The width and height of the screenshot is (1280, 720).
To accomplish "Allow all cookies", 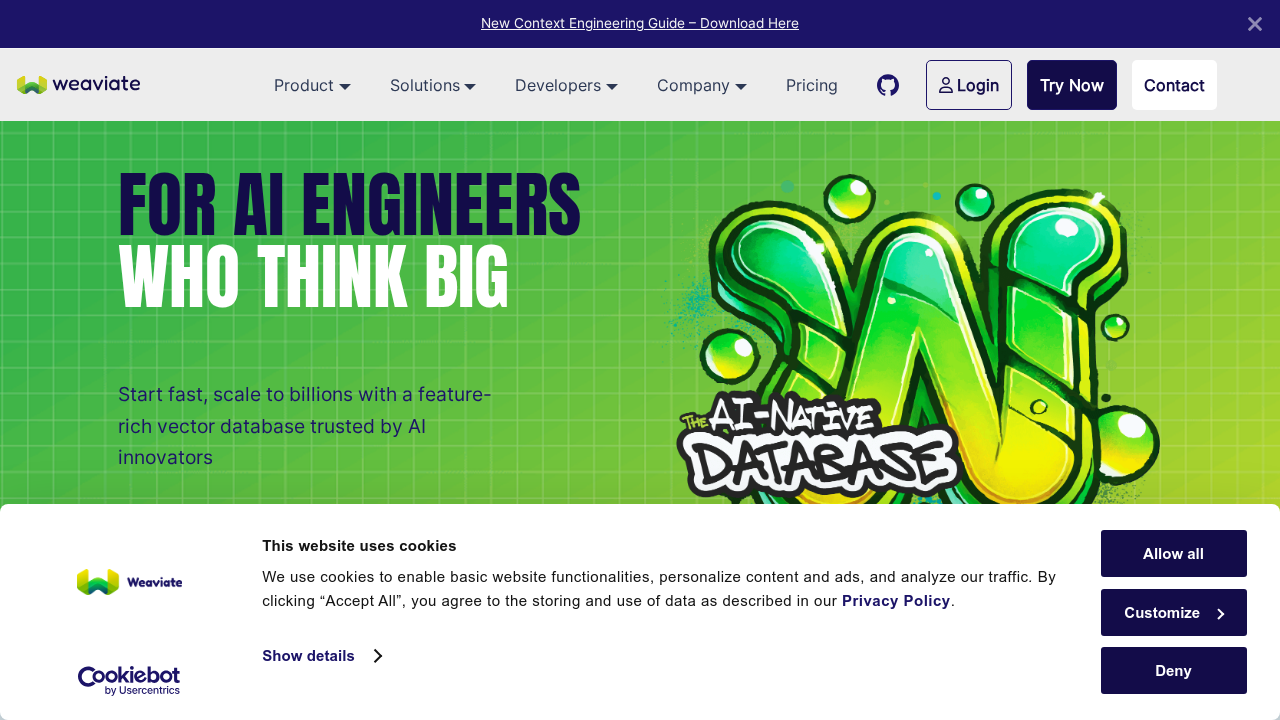I will 1173,554.
